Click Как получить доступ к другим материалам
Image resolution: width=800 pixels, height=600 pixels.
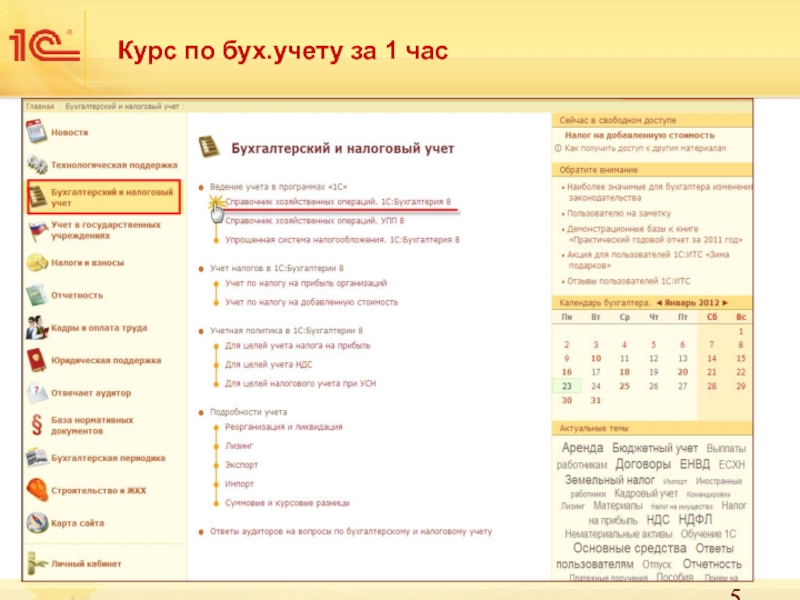(x=645, y=148)
